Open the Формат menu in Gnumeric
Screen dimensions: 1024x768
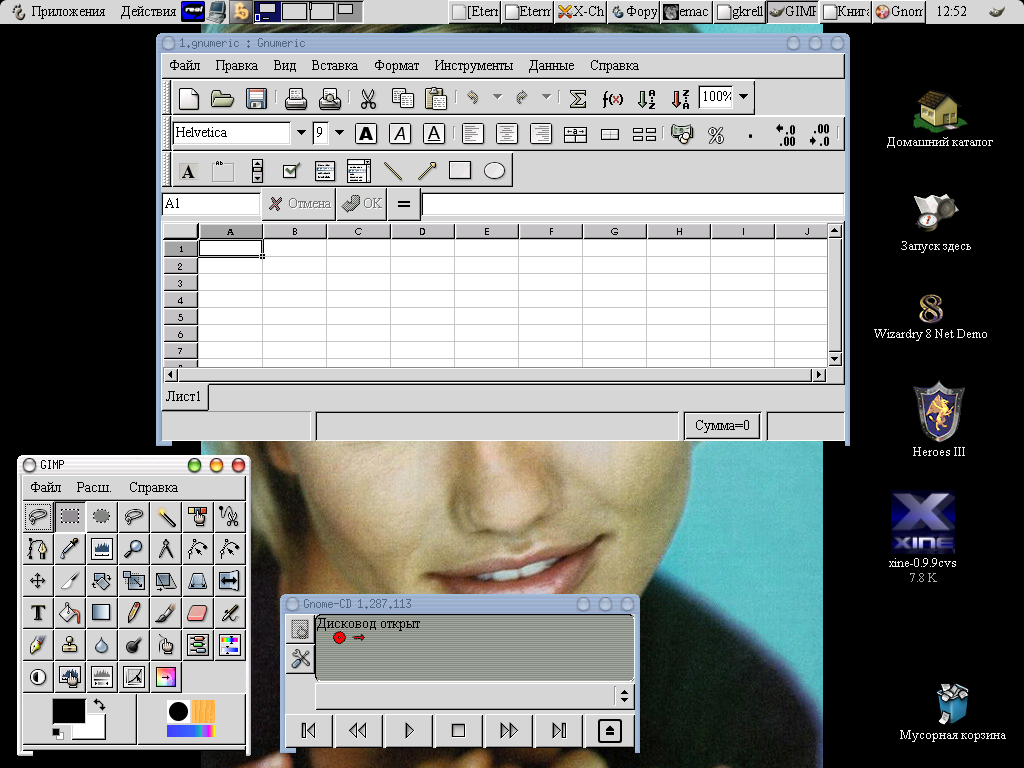click(396, 65)
